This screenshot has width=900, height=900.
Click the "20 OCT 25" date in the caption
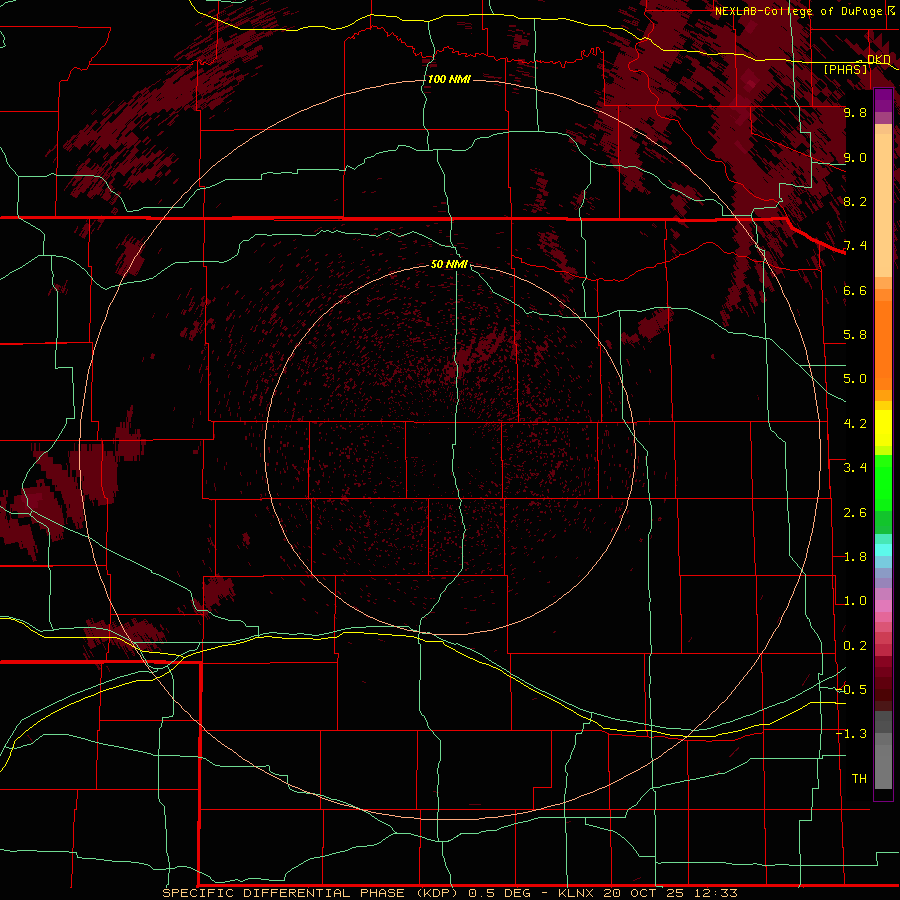pos(644,893)
